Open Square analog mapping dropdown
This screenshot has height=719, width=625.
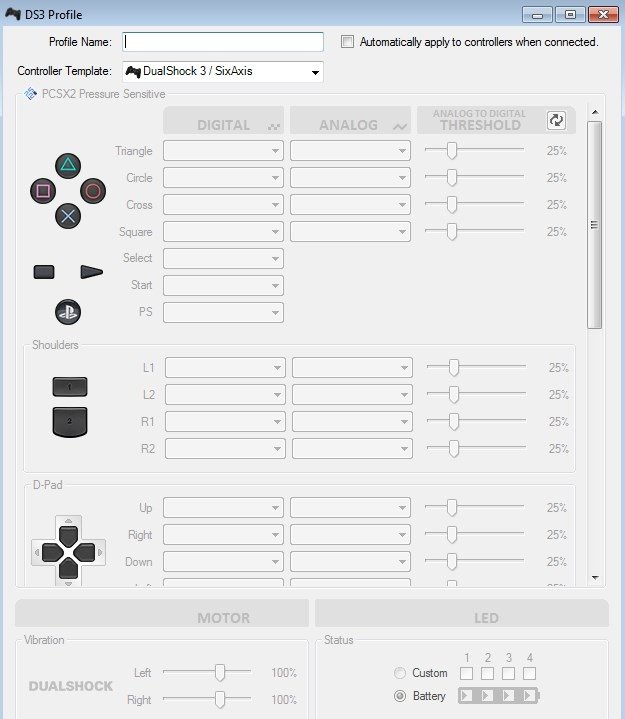pos(350,232)
